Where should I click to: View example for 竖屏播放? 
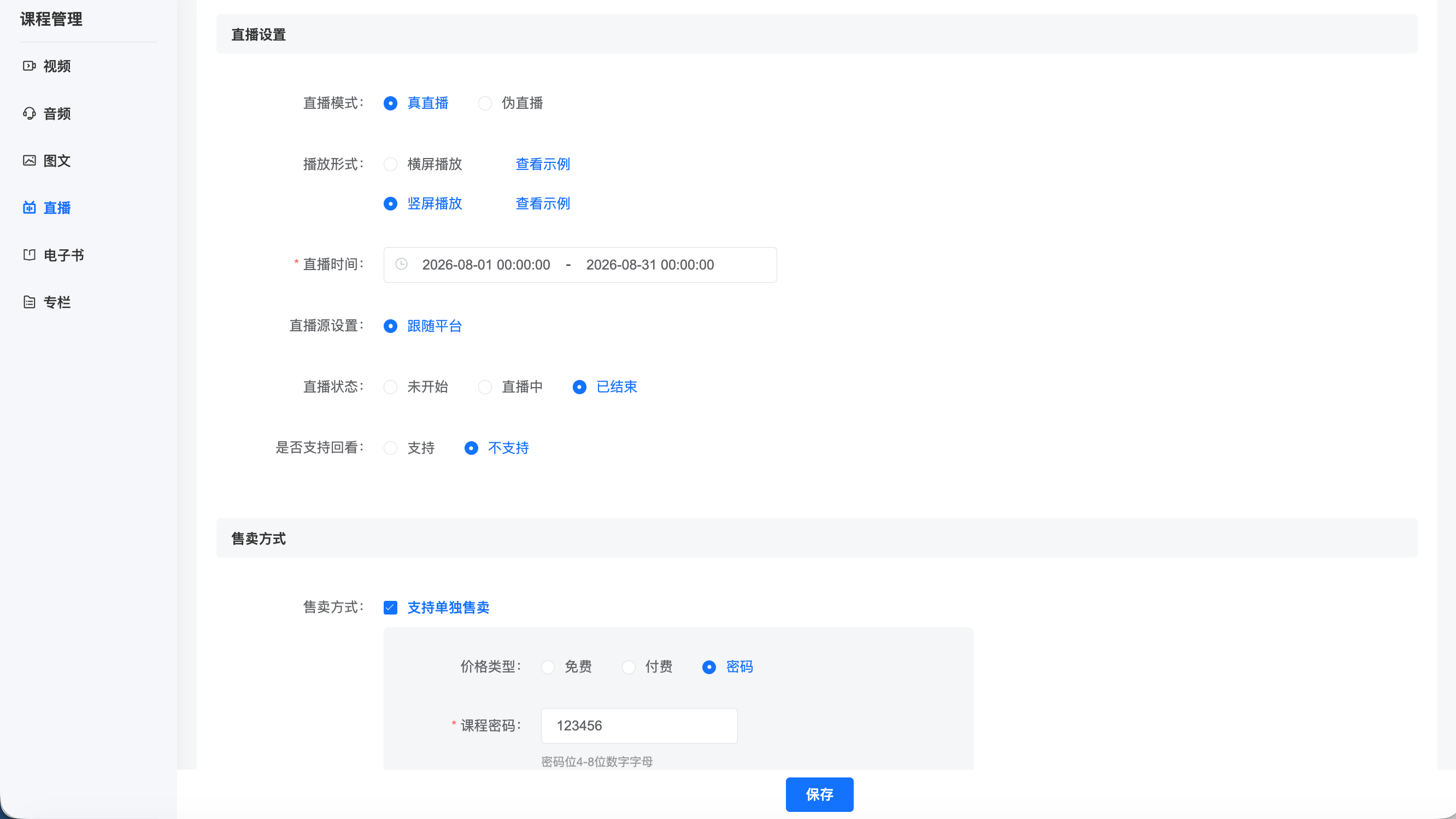(x=543, y=203)
